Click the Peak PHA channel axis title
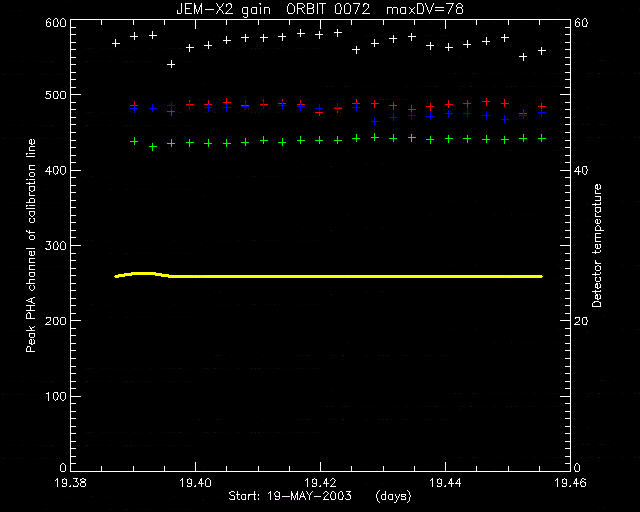The width and height of the screenshot is (640, 512). 31,245
